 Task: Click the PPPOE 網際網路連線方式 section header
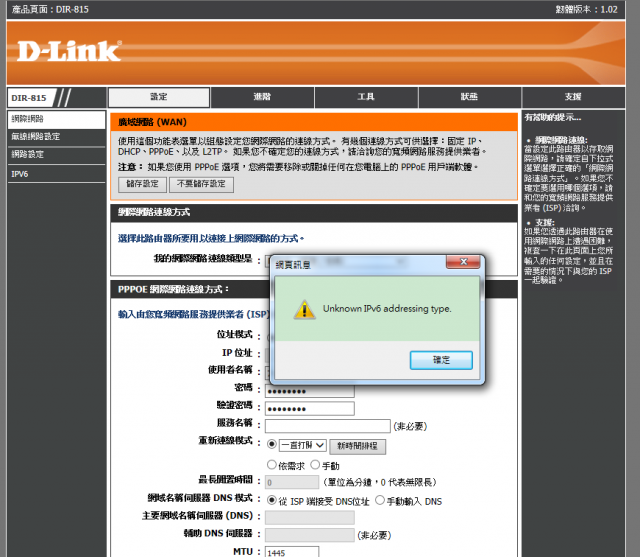[x=173, y=289]
